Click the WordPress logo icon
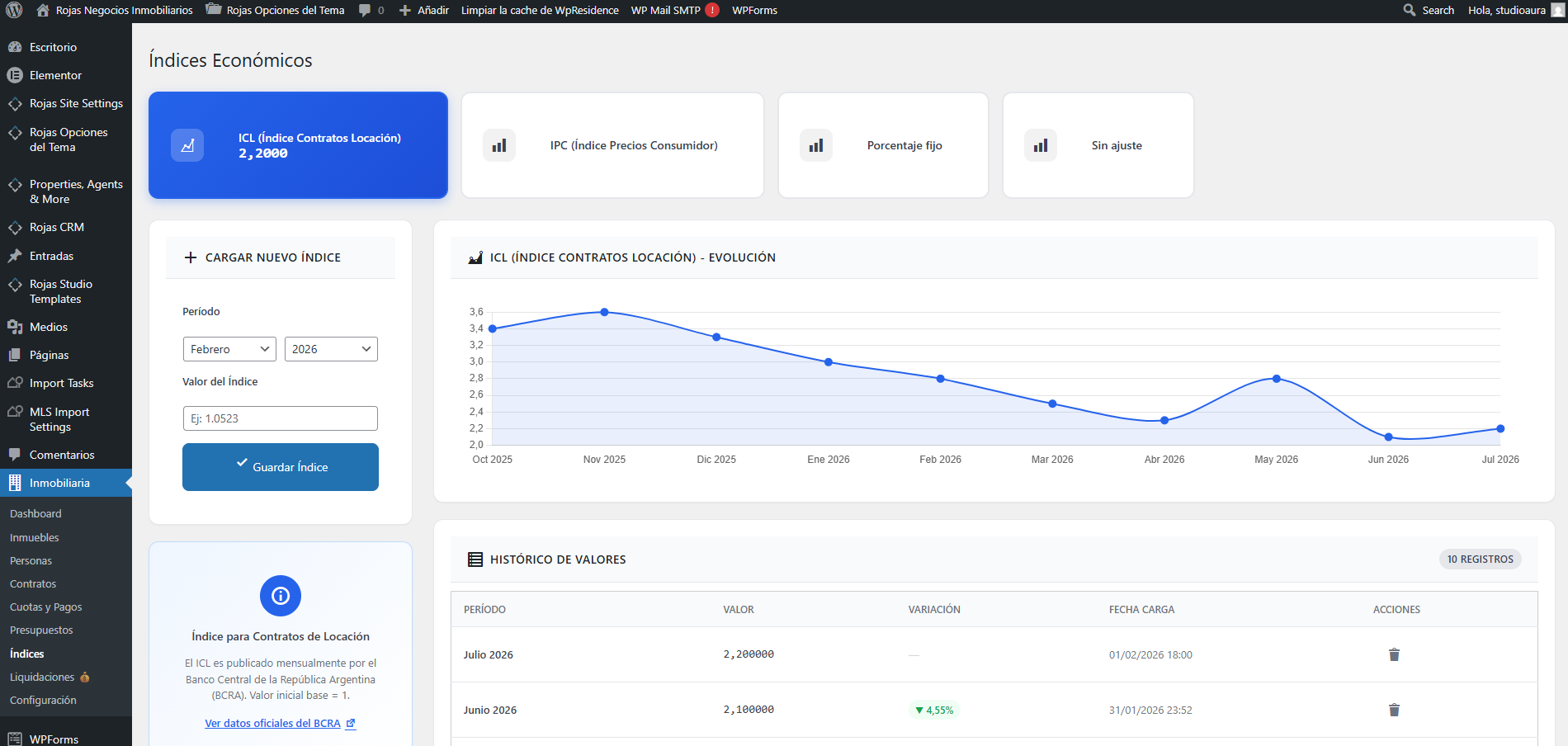This screenshot has width=1568, height=746. click(14, 11)
